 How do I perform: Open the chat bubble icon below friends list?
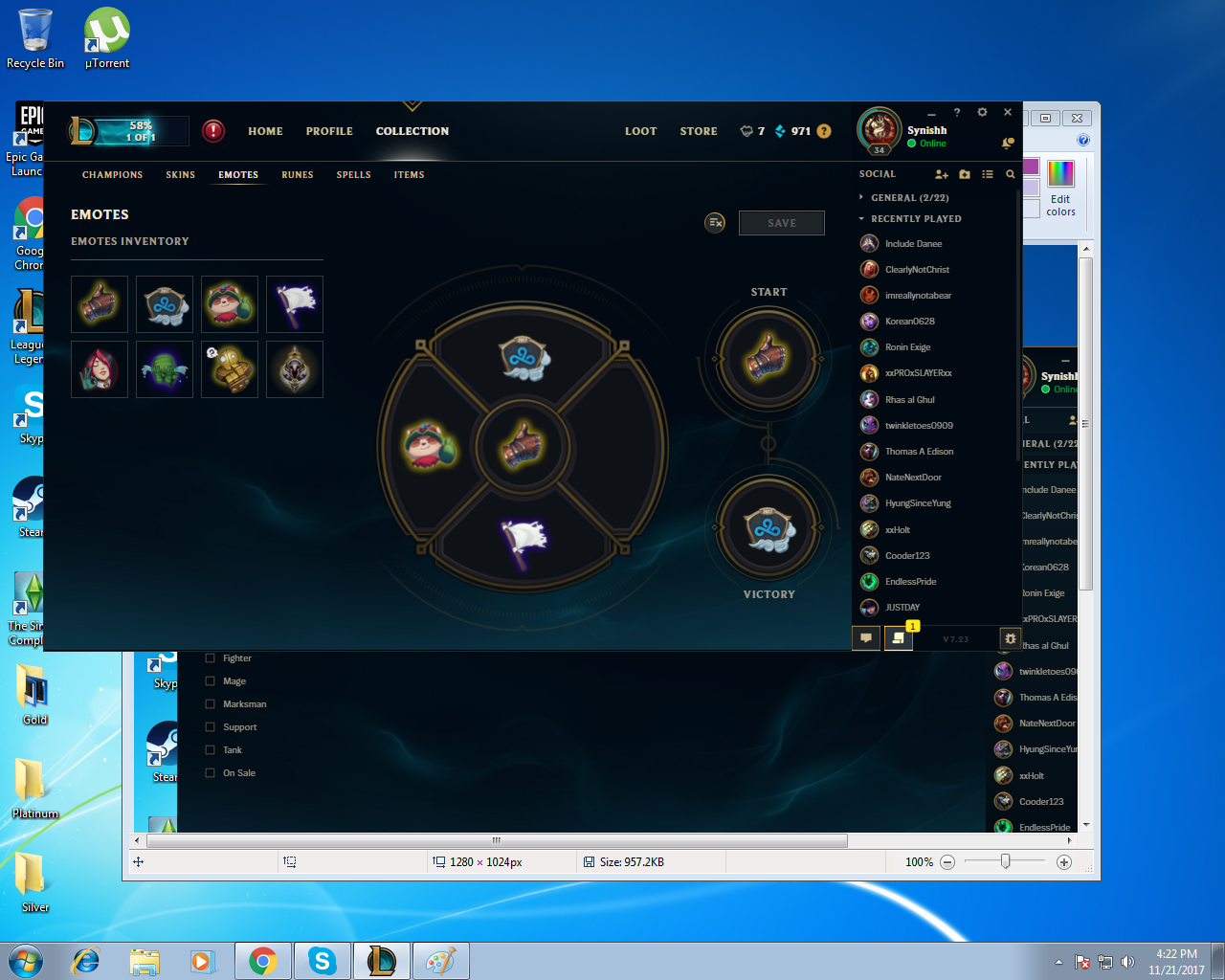click(x=866, y=637)
